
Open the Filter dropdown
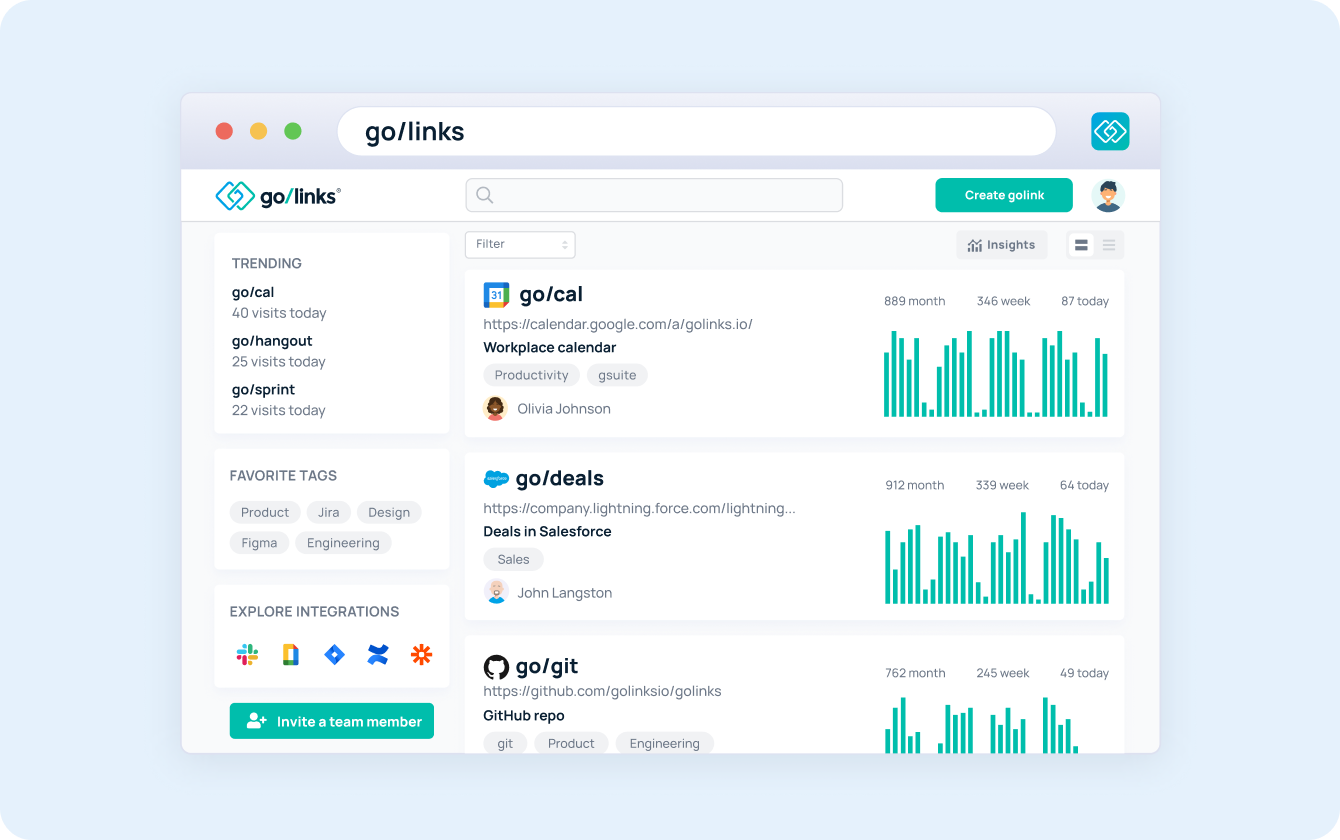(520, 244)
